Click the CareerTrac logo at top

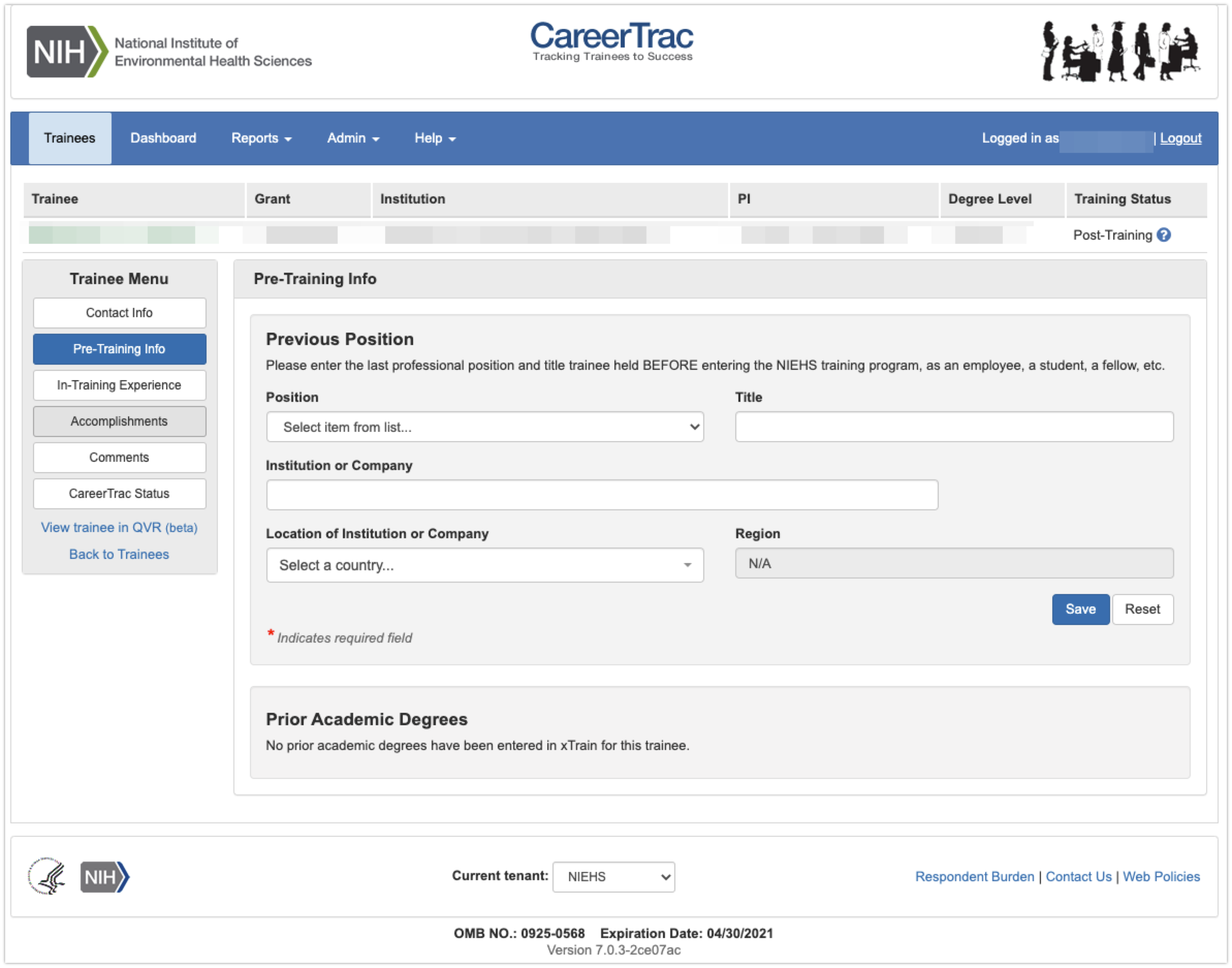click(x=612, y=41)
